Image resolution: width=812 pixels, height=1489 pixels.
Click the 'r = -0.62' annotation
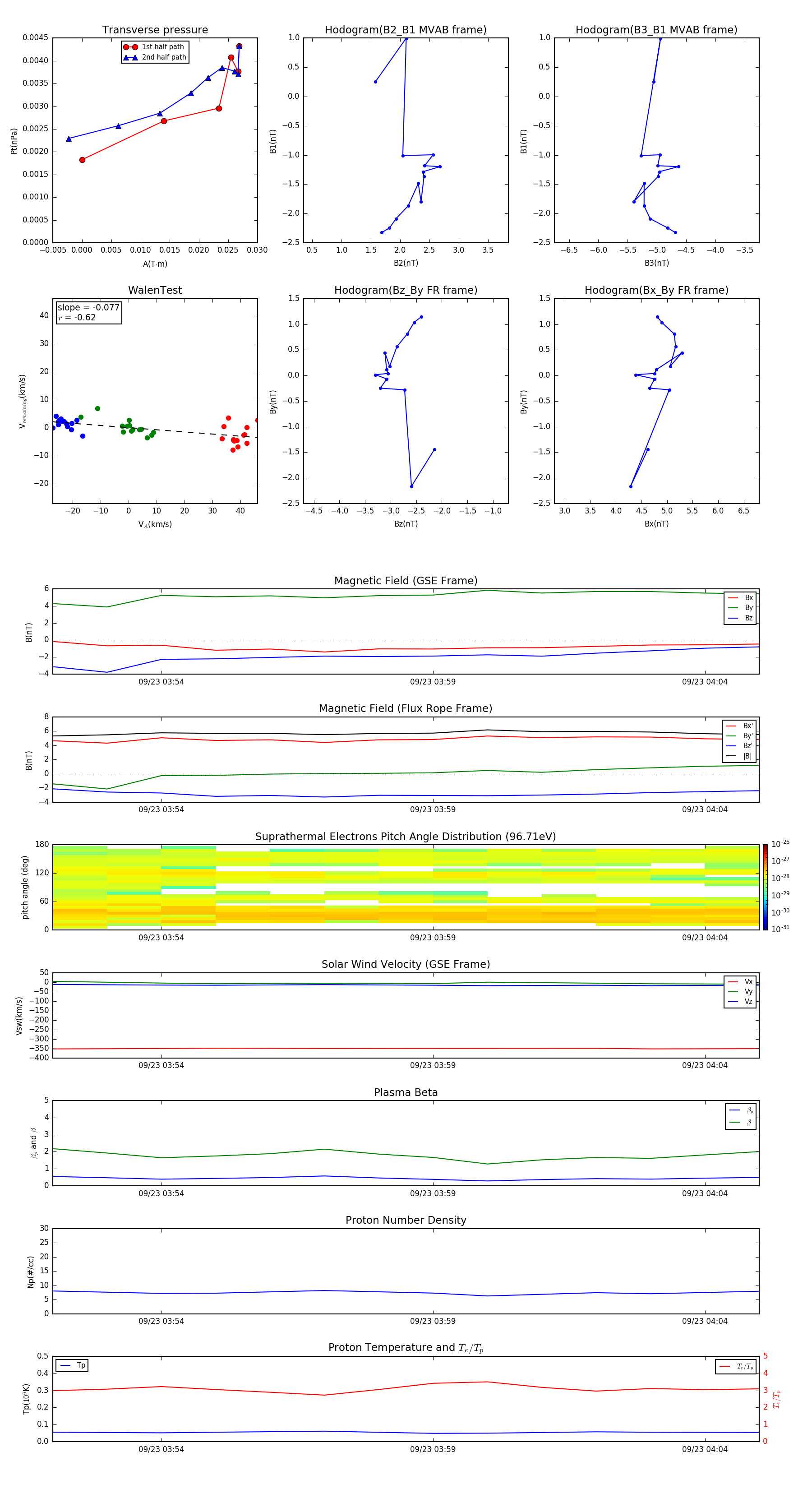pos(77,317)
